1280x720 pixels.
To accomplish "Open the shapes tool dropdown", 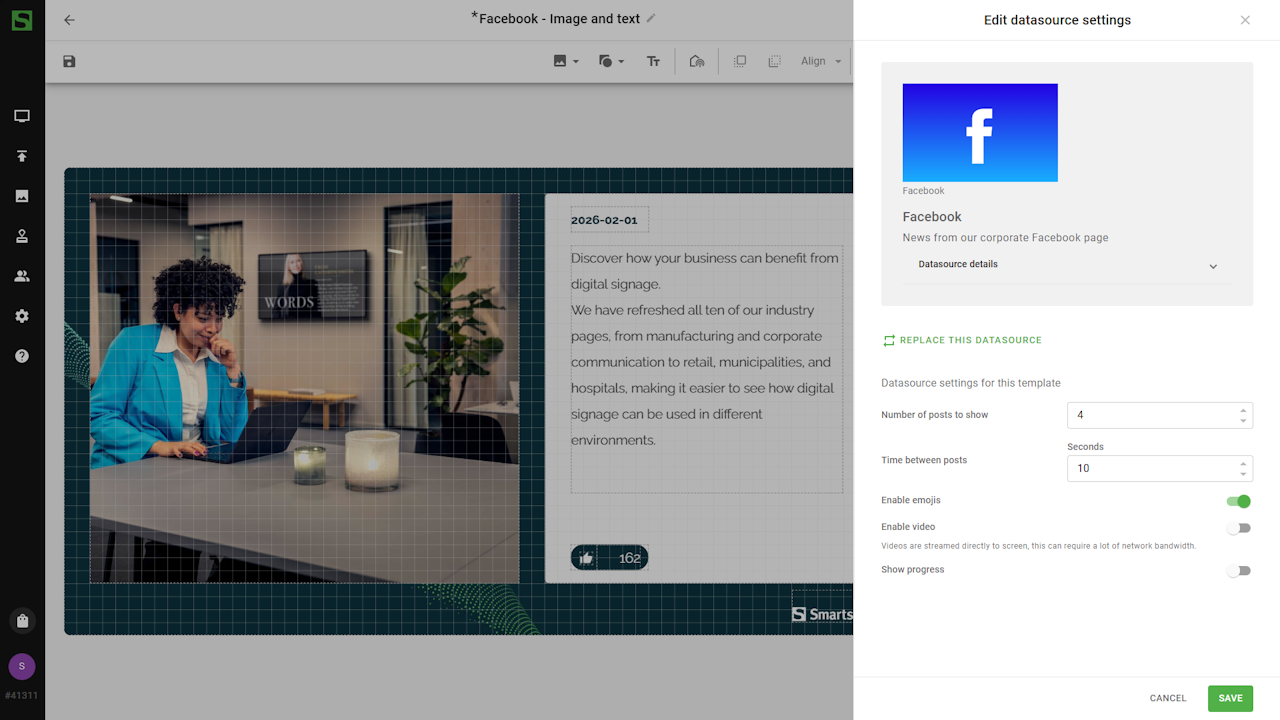I will click(x=610, y=62).
